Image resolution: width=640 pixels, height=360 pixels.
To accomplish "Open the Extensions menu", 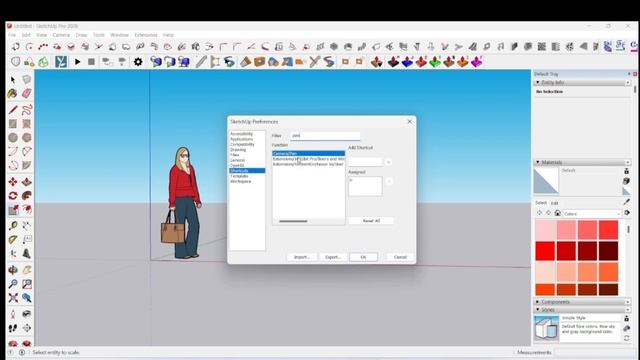I will point(146,35).
